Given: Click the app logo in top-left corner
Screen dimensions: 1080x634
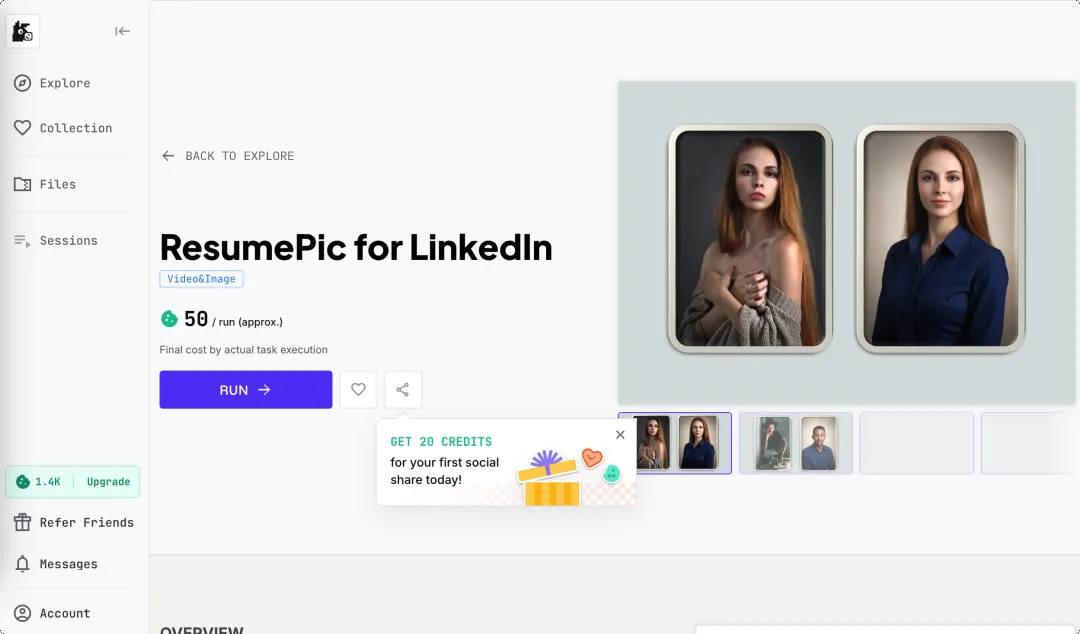Looking at the screenshot, I should point(22,32).
